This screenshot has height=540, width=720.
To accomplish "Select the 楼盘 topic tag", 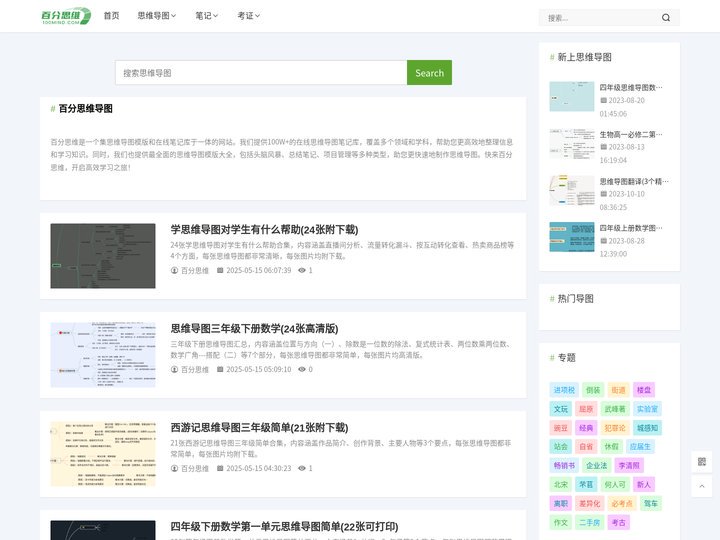I will (x=644, y=390).
